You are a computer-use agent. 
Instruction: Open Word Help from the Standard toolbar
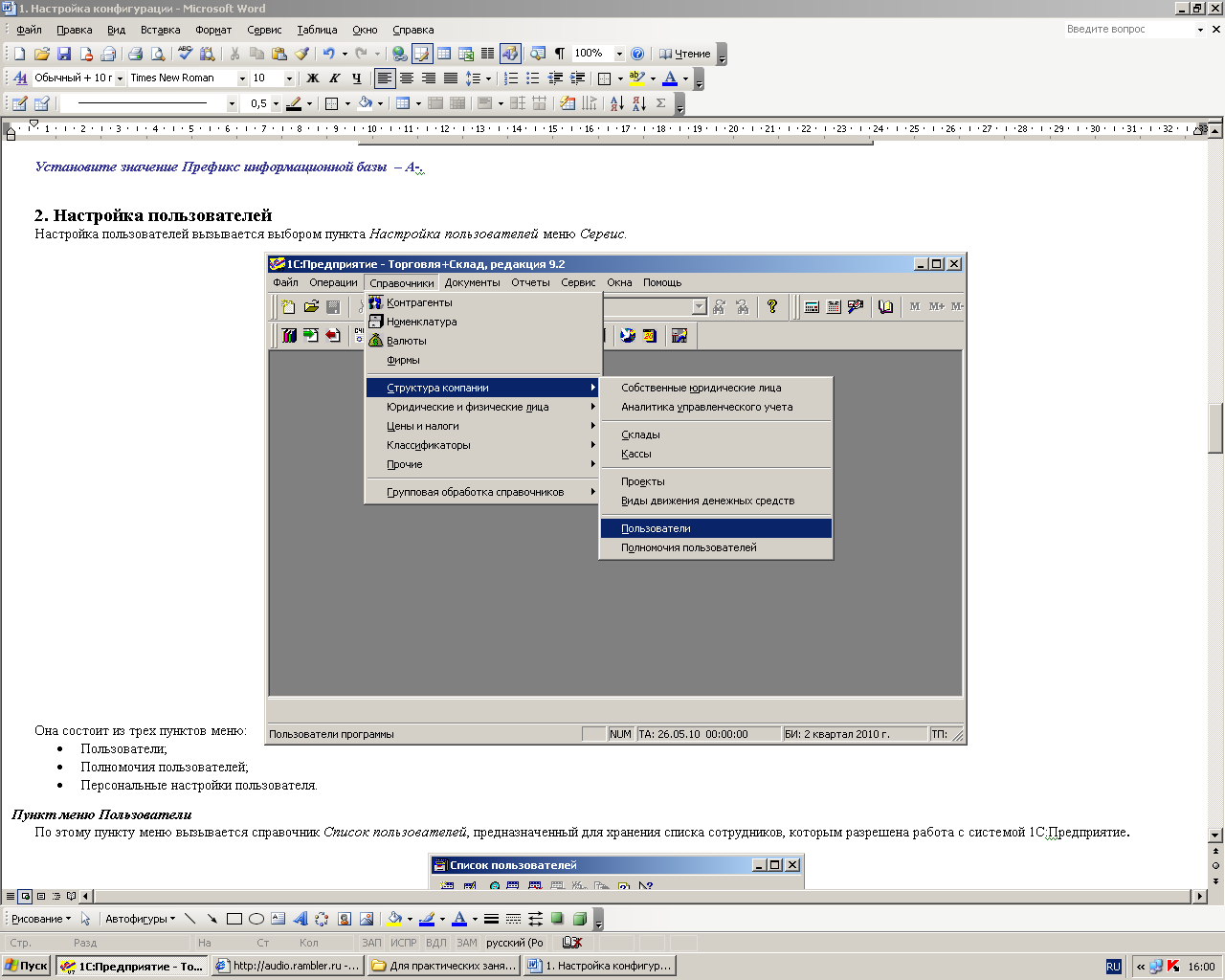coord(637,54)
